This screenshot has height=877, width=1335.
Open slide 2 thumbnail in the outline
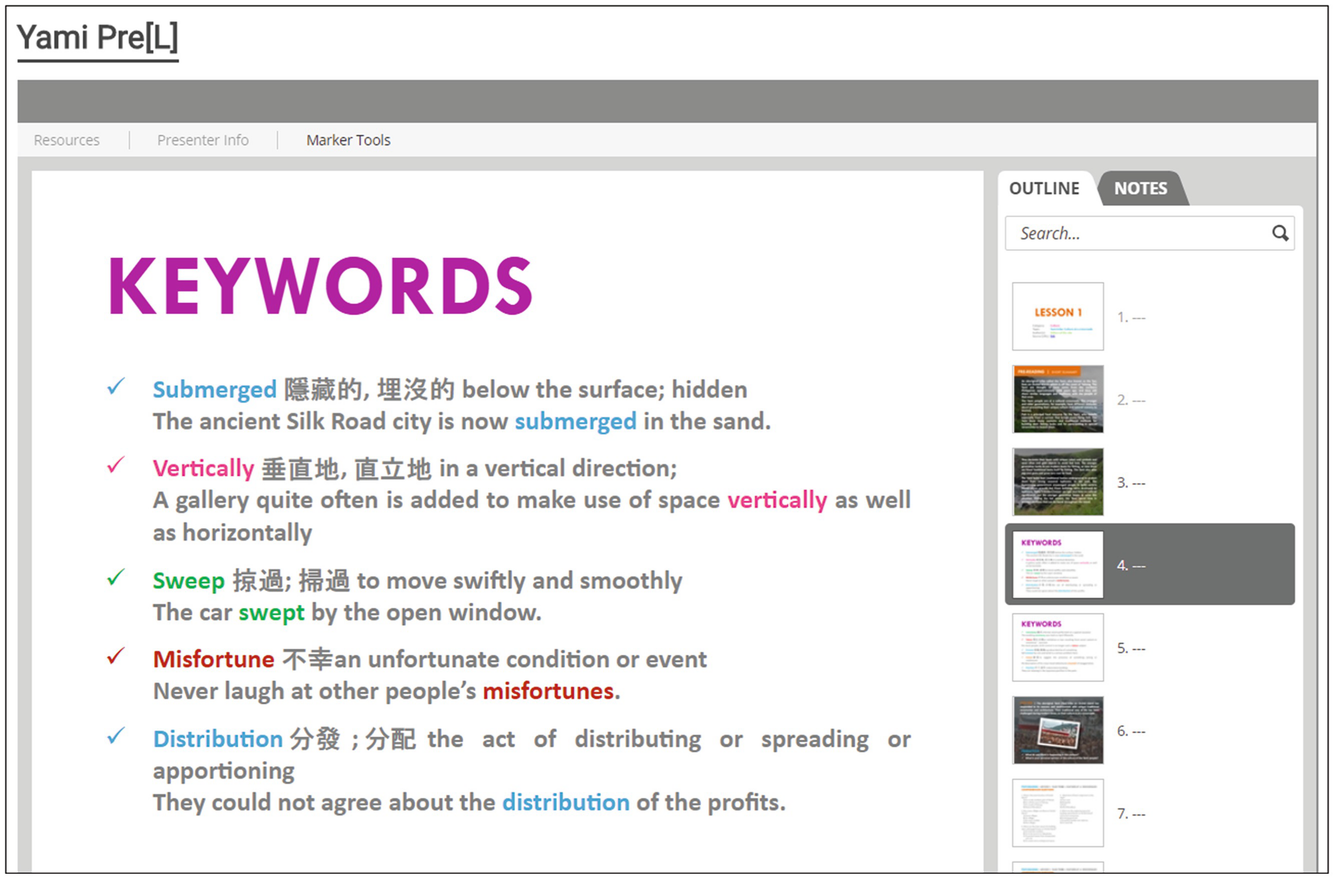[x=1058, y=400]
